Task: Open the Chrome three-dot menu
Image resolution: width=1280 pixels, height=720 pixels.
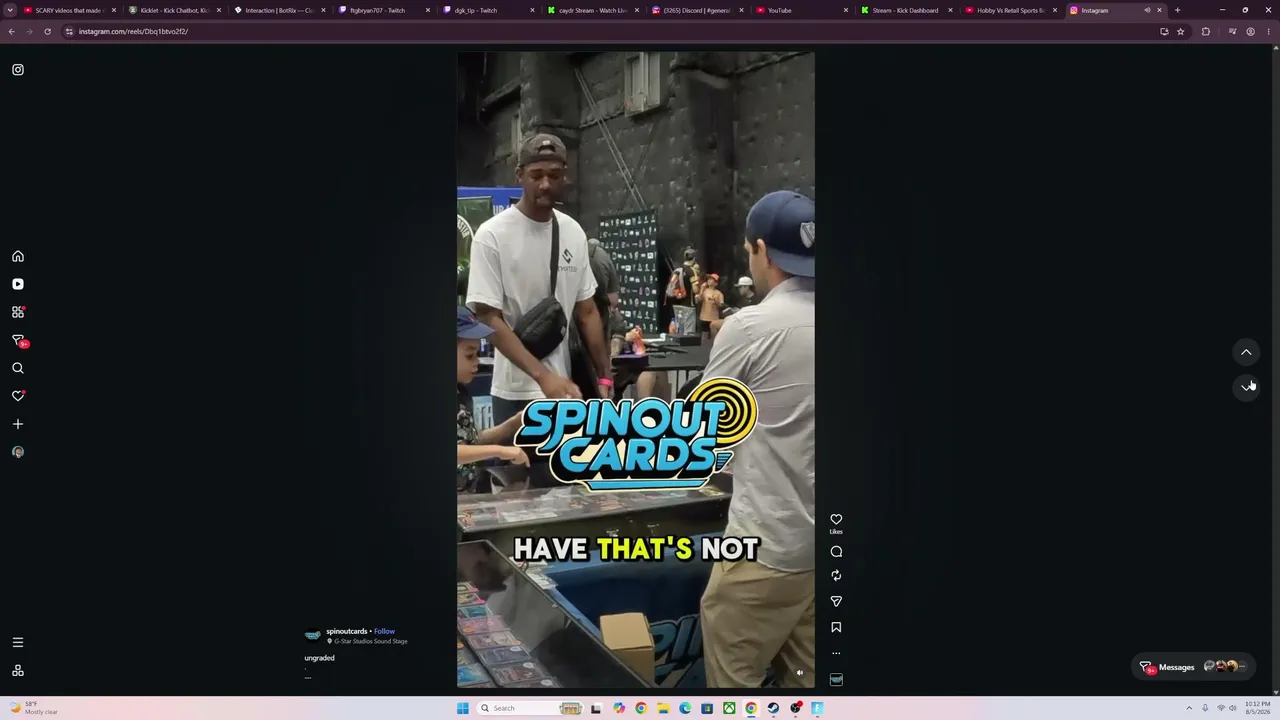Action: click(1268, 31)
